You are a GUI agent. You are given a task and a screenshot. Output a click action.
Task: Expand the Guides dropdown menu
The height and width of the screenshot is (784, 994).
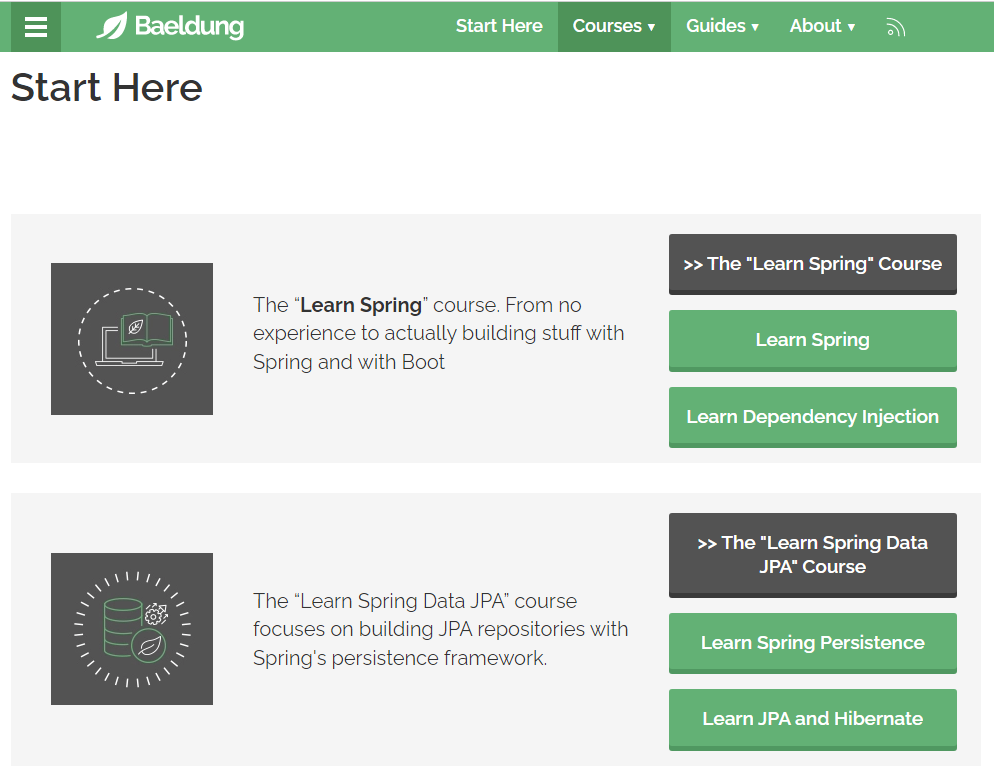click(722, 26)
